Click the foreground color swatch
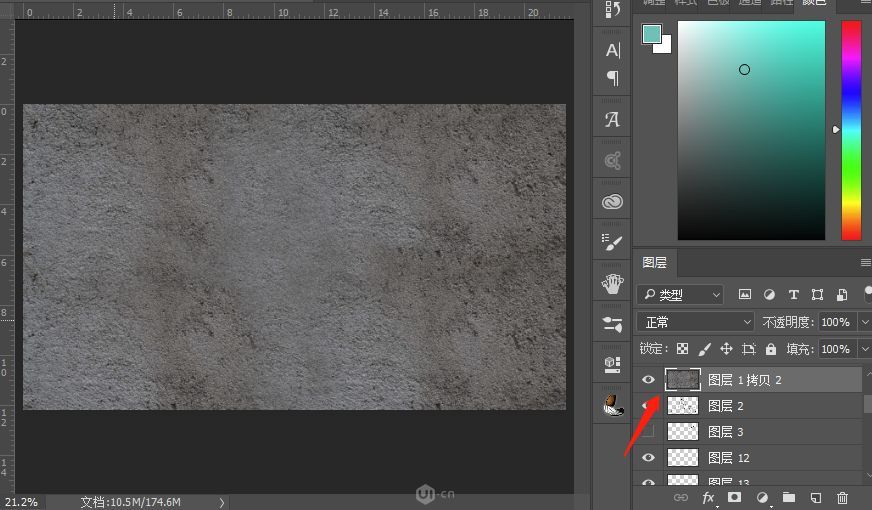 point(651,34)
